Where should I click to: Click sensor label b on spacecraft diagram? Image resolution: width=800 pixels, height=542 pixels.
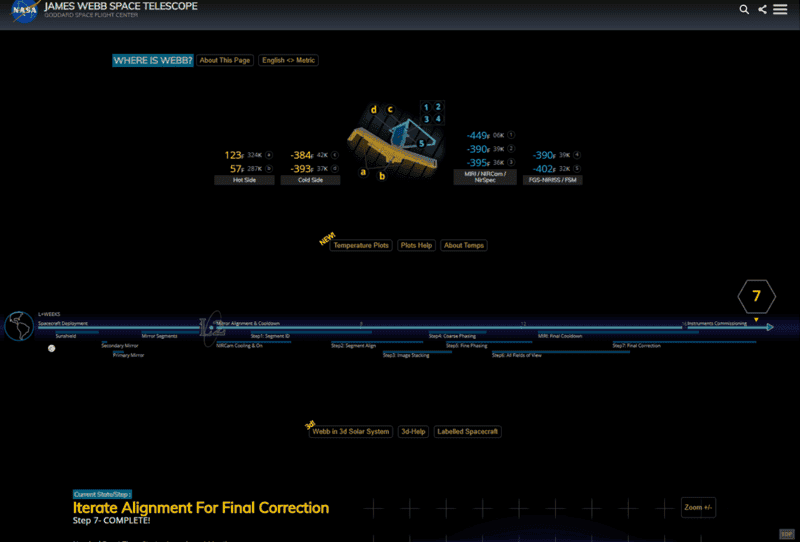[x=382, y=177]
